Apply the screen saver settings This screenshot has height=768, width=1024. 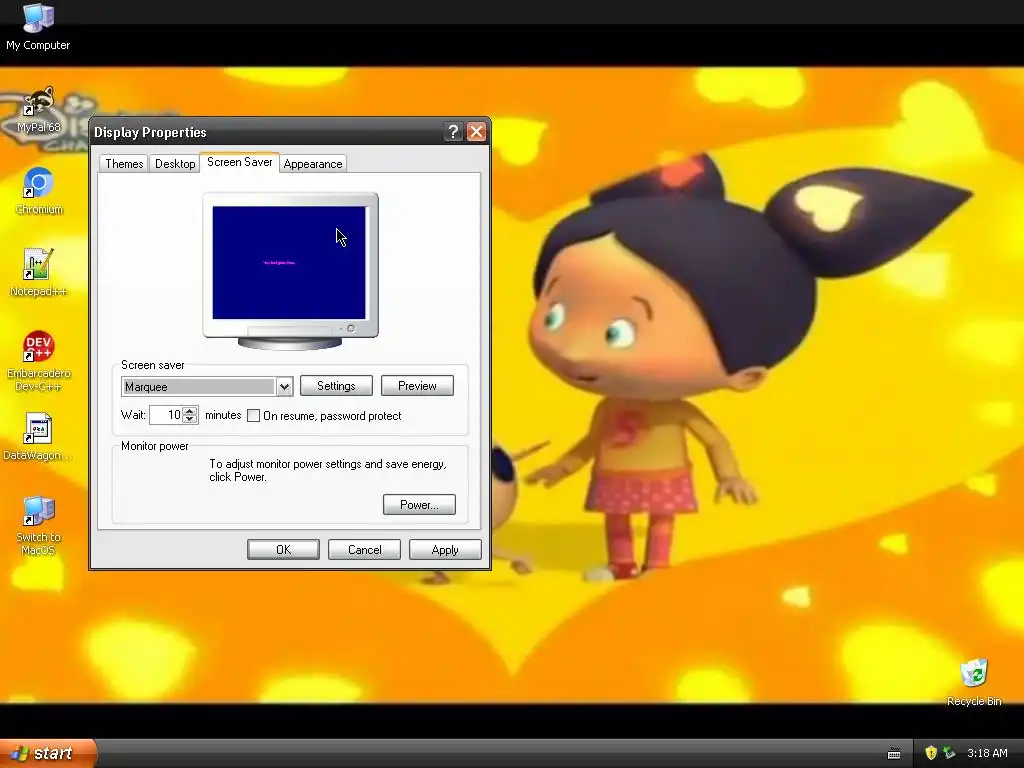coord(445,550)
